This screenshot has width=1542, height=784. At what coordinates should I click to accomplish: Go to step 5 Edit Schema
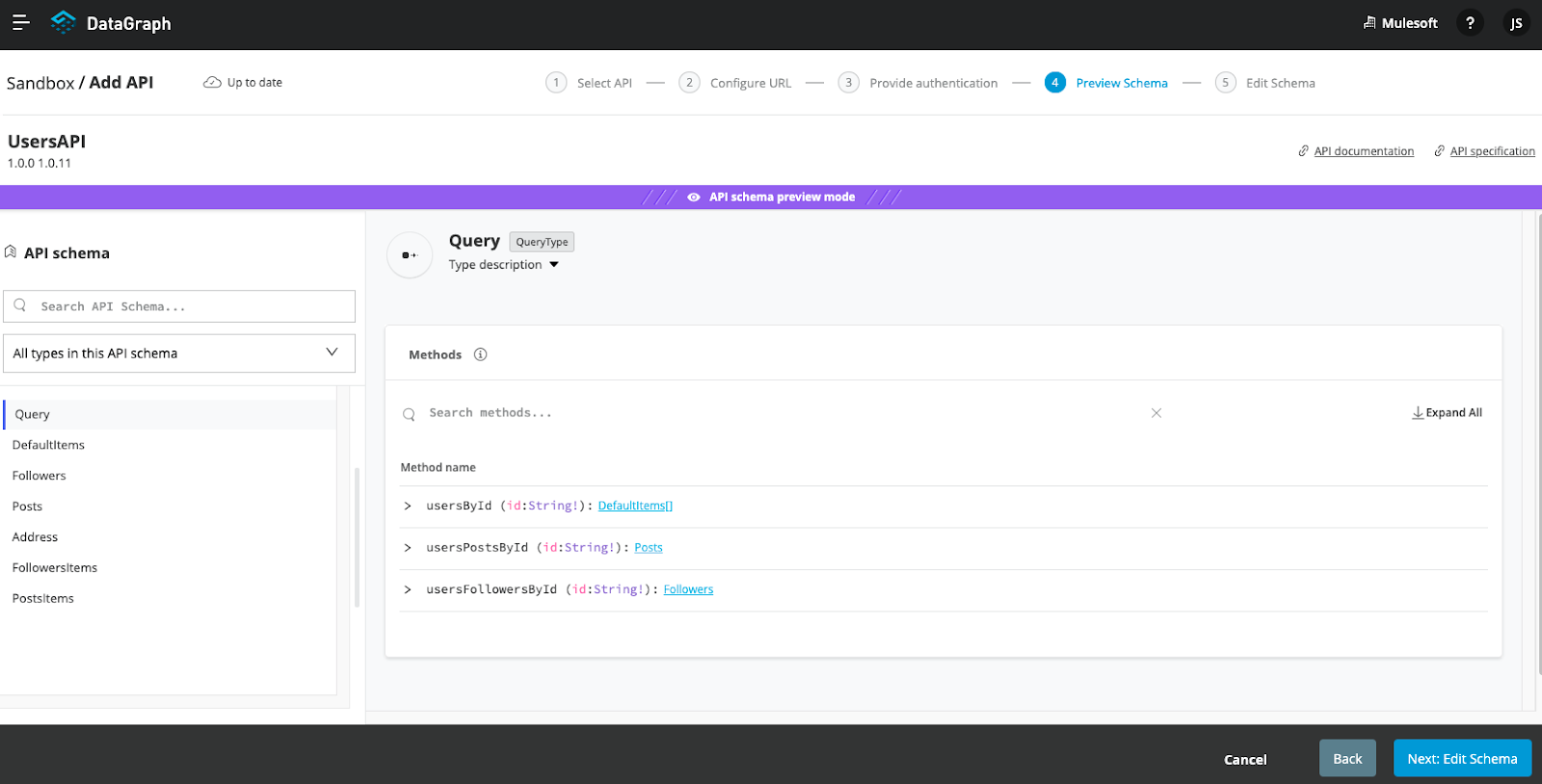point(1265,83)
